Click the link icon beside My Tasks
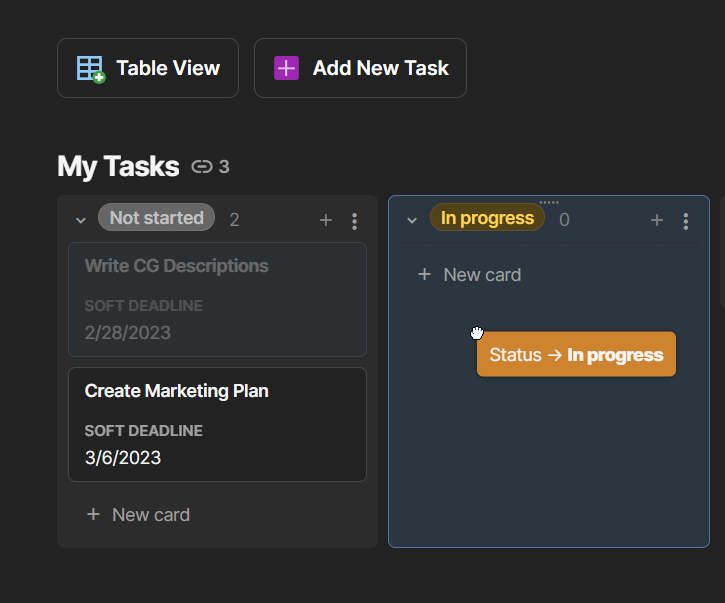The image size is (725, 603). coord(202,167)
